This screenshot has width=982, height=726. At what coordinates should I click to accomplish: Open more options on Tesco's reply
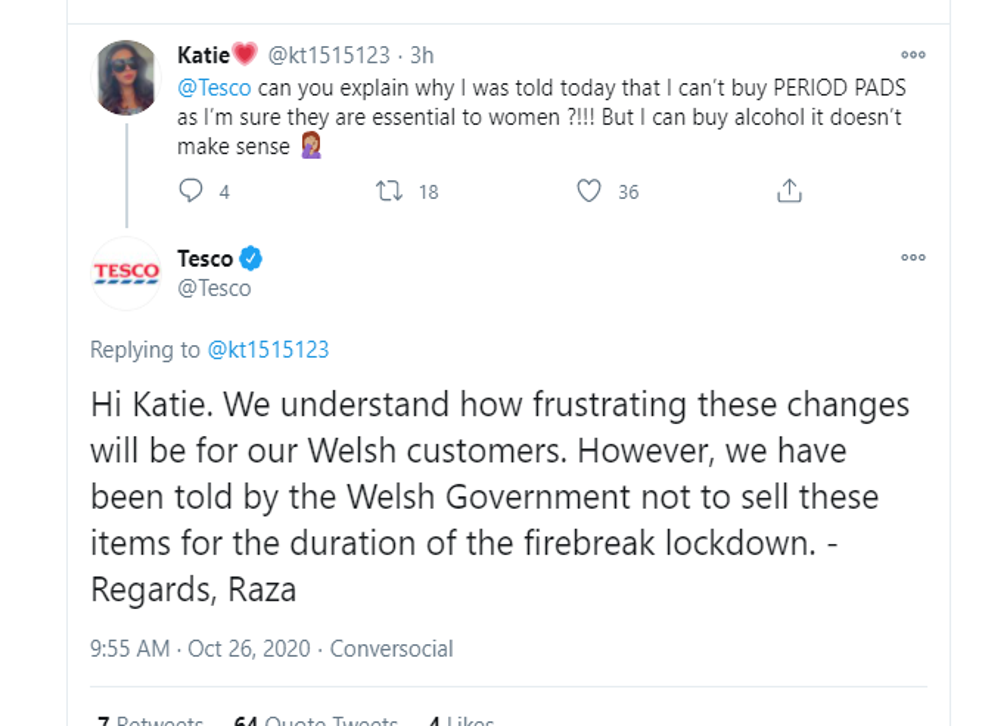point(913,258)
